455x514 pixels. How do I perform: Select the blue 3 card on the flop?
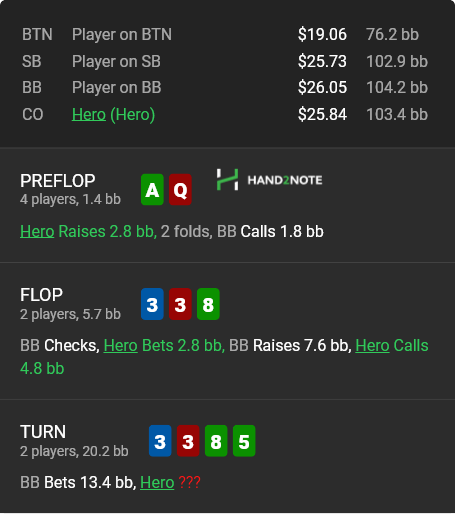coord(152,304)
